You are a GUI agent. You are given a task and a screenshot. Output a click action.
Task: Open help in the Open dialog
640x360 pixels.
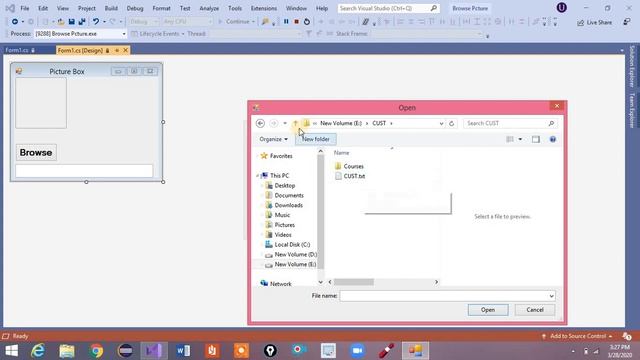pos(553,140)
